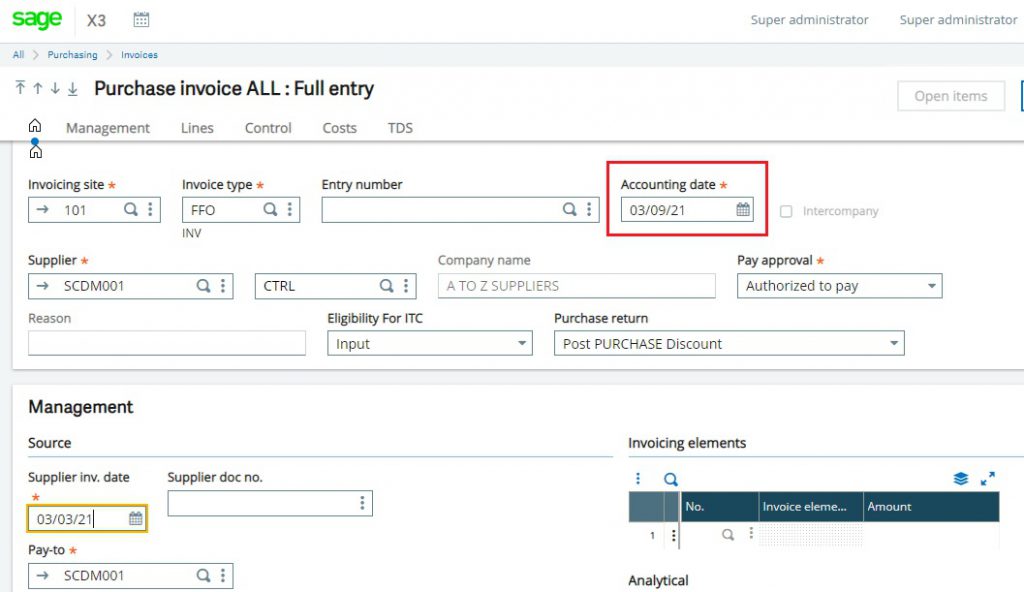Switch to the Lines tab
The height and width of the screenshot is (592, 1024).
[197, 128]
